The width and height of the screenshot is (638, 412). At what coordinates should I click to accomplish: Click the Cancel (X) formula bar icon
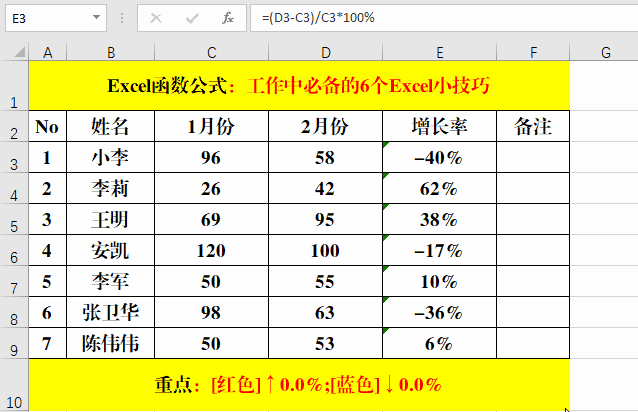(x=156, y=18)
